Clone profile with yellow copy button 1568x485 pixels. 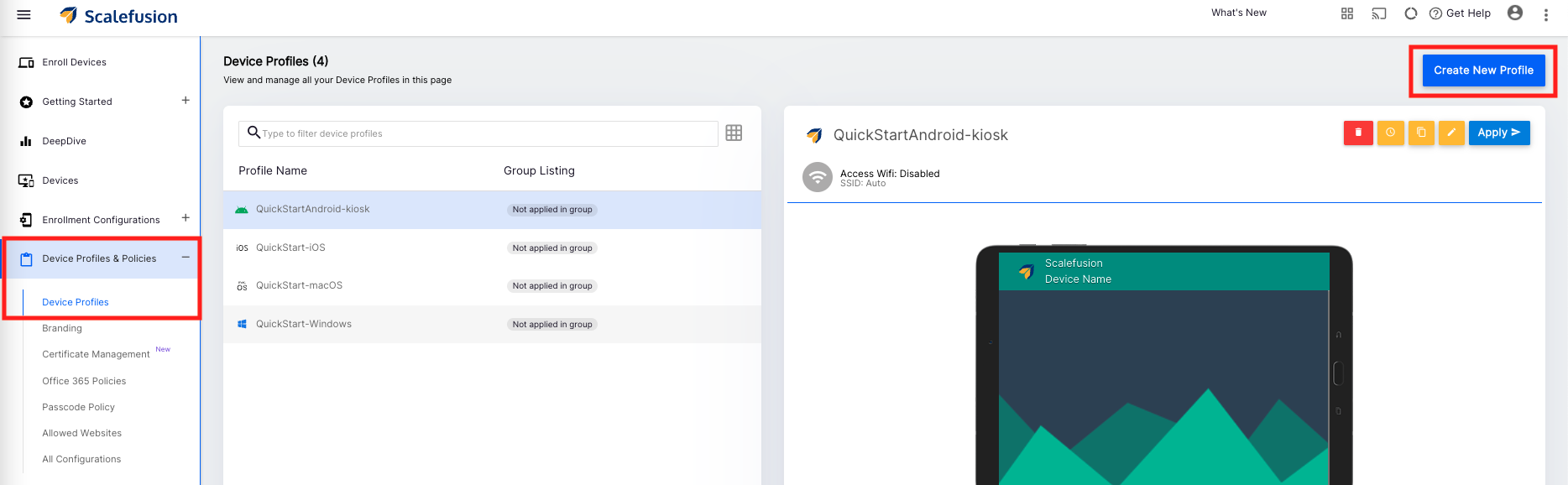pos(1421,133)
